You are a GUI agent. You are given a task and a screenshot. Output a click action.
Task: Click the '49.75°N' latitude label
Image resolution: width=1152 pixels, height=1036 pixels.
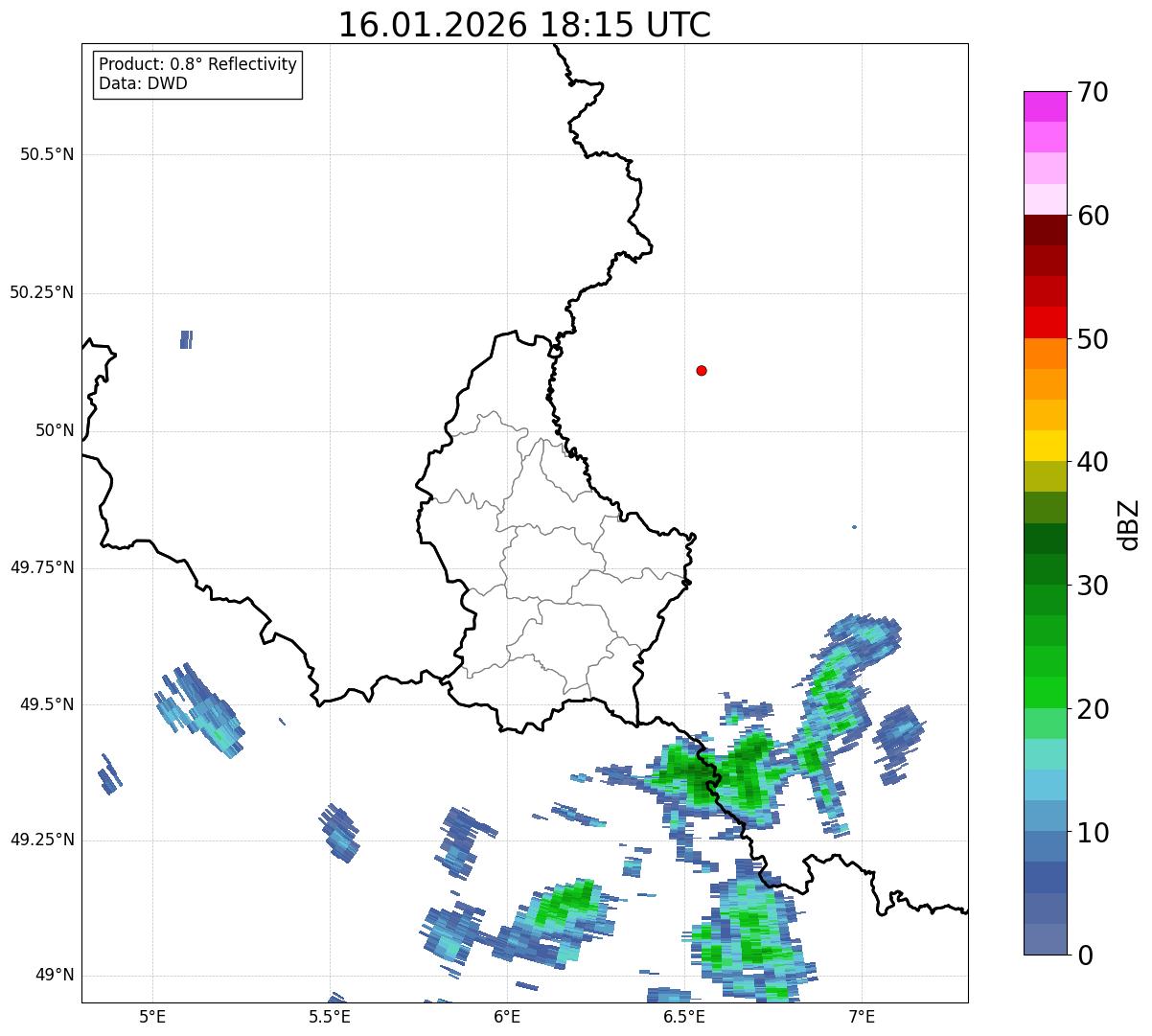tap(42, 567)
